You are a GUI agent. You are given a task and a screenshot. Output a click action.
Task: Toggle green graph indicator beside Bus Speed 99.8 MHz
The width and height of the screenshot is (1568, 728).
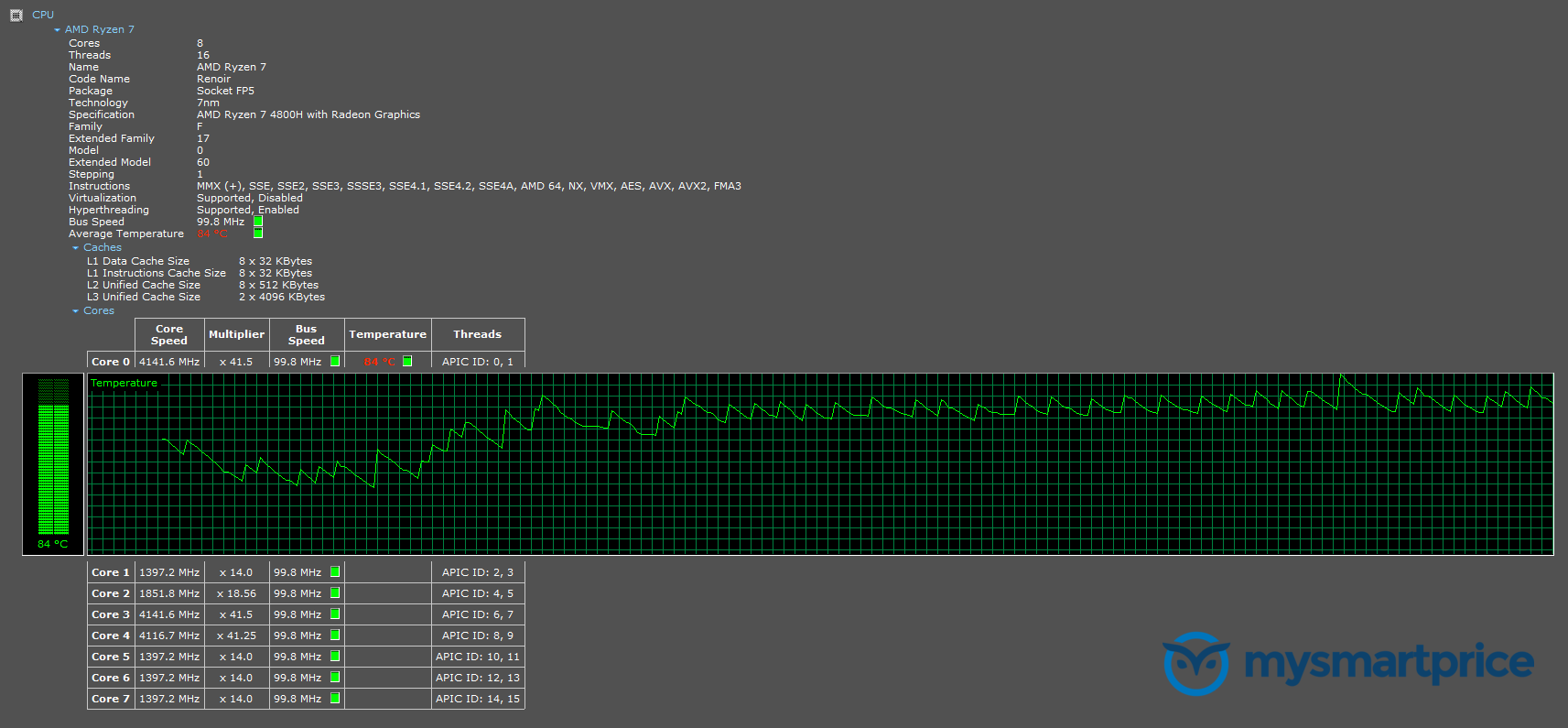click(258, 222)
